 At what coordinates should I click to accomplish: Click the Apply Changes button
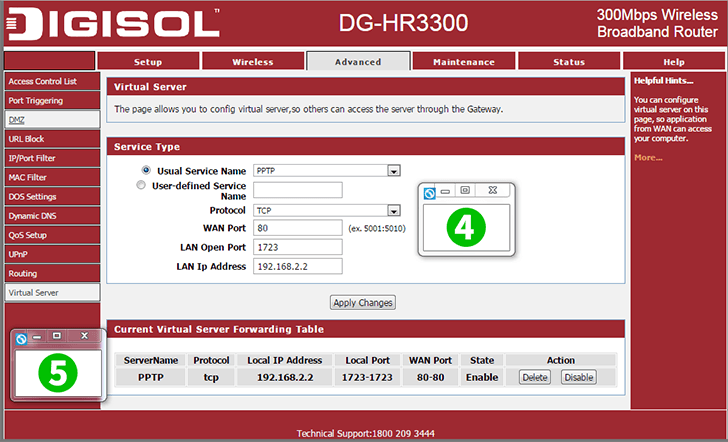point(363,303)
